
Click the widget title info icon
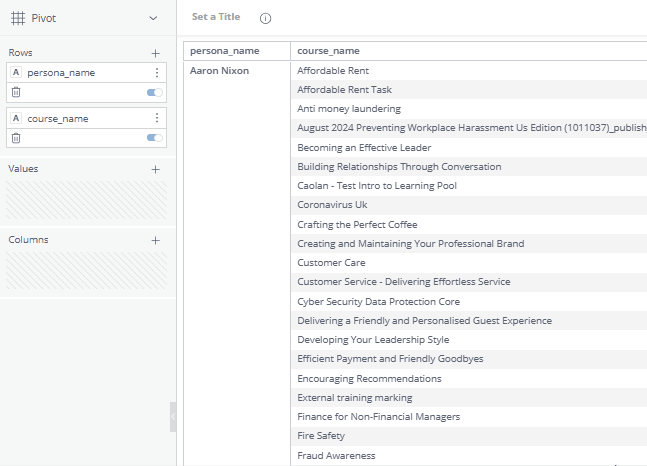265,19
